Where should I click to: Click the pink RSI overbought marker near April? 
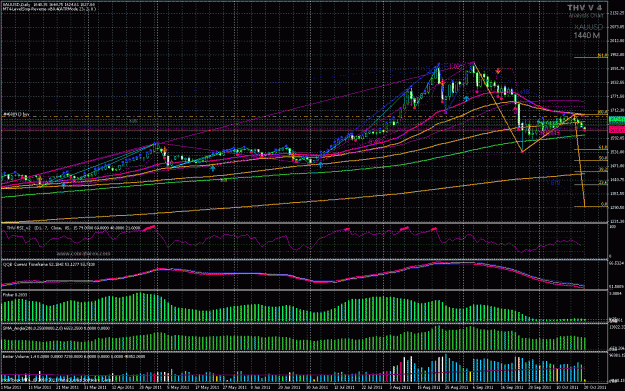(x=149, y=227)
